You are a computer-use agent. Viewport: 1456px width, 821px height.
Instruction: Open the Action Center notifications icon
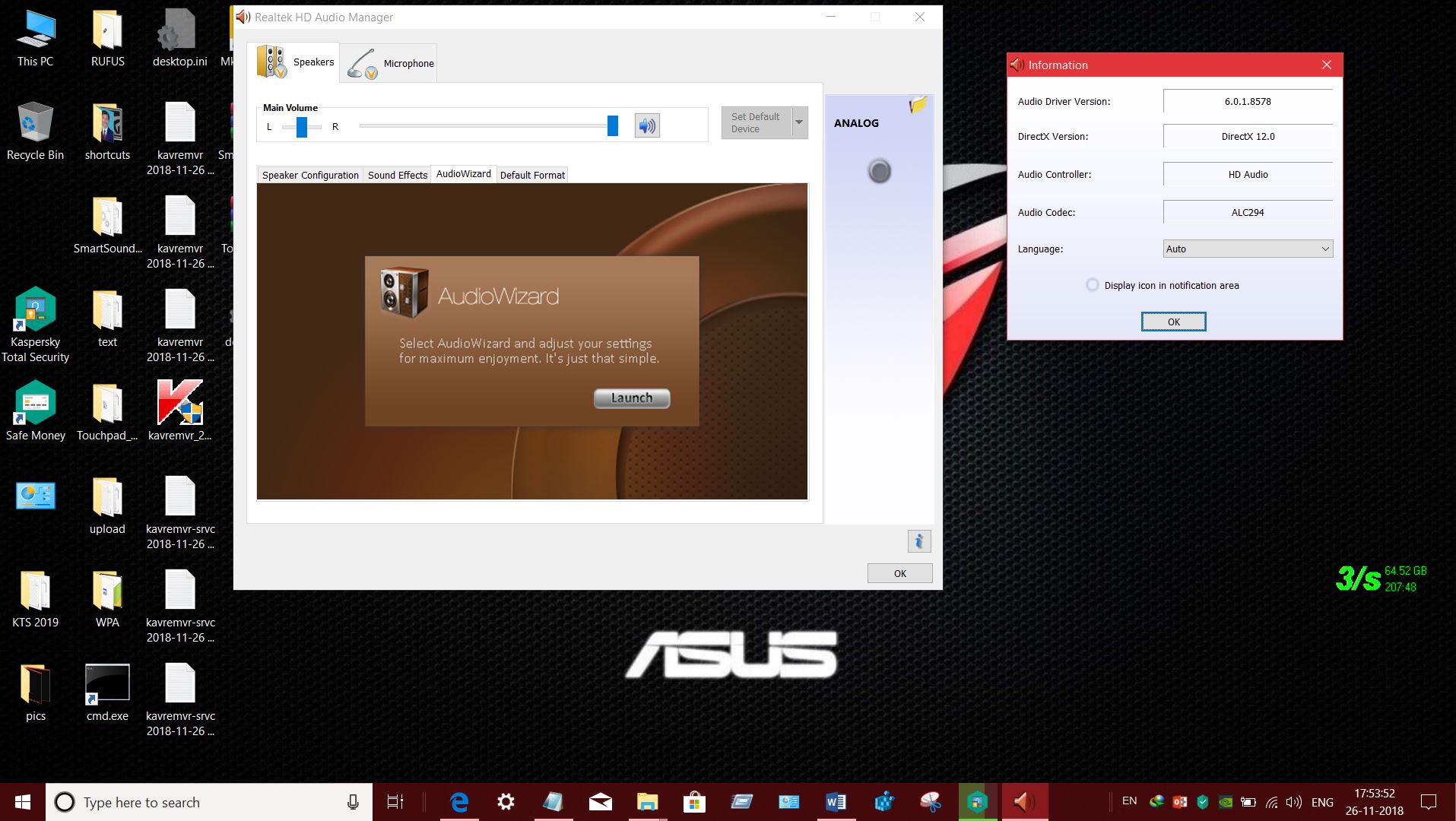pyautogui.click(x=1429, y=802)
